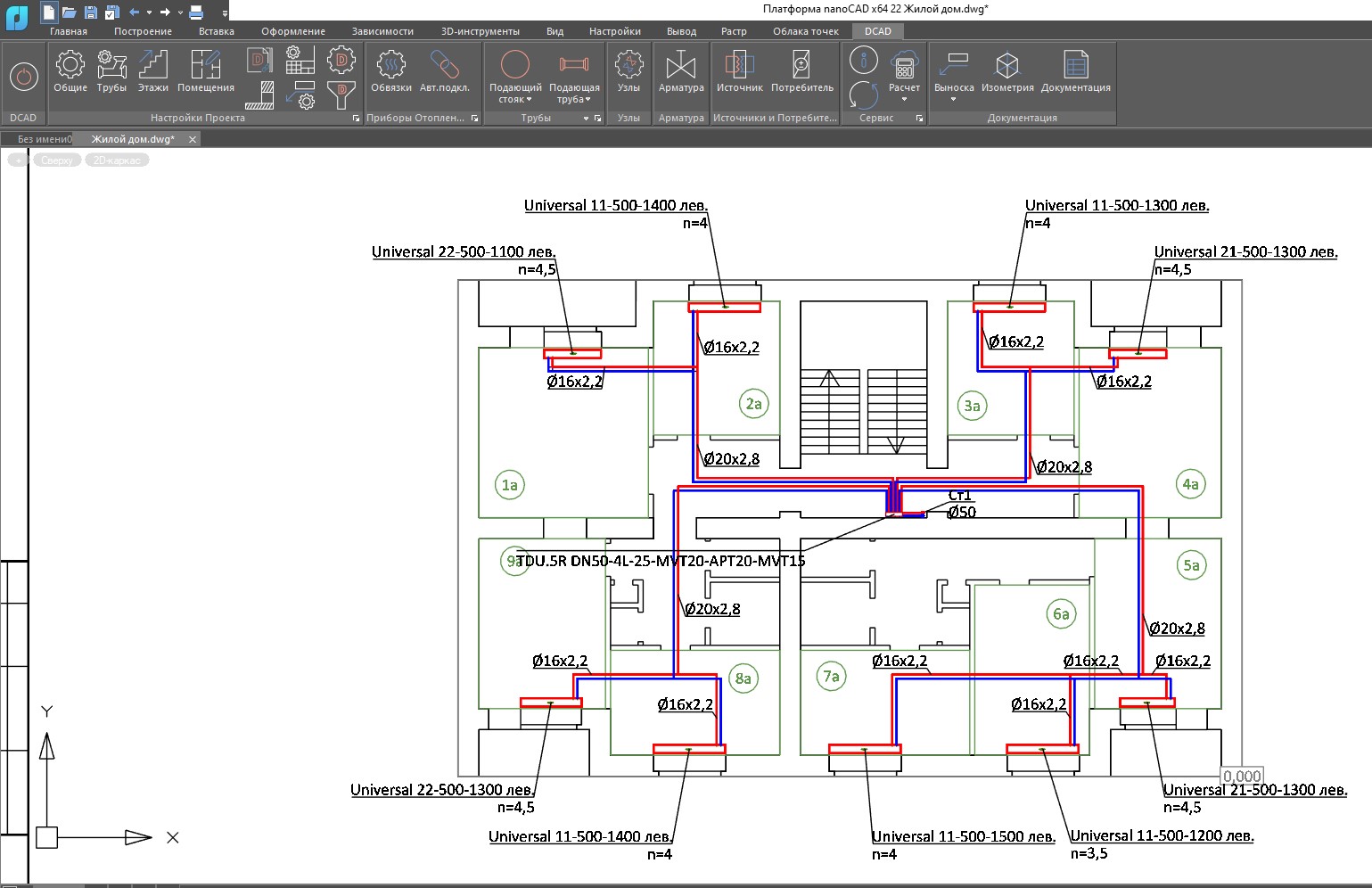This screenshot has height=888, width=1372.
Task: Click the 2D-каркас visual style control
Action: point(117,160)
